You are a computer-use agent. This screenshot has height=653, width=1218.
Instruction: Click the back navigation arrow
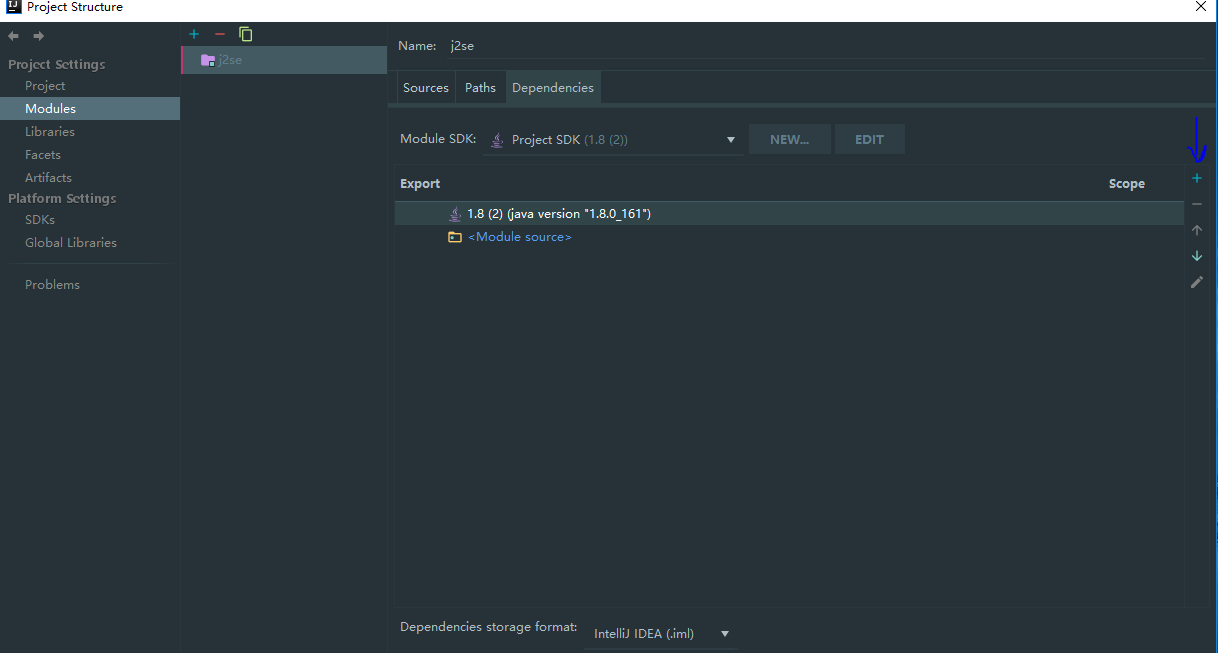point(14,36)
